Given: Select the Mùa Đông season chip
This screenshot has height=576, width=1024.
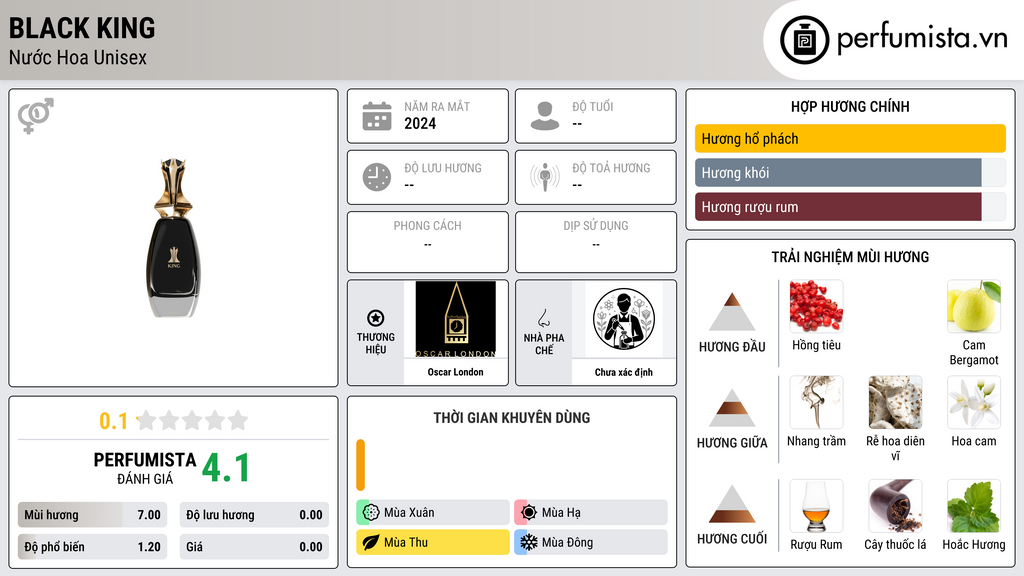Looking at the screenshot, I should click(591, 542).
